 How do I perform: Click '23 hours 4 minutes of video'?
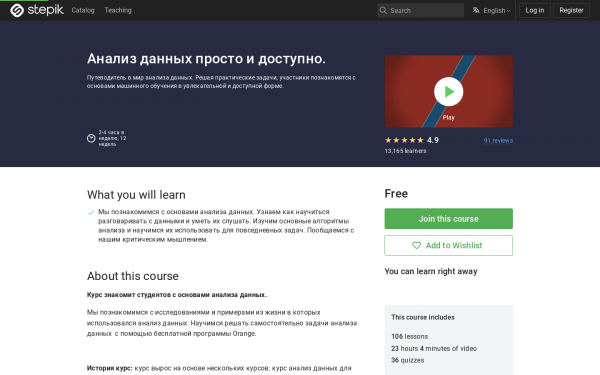point(434,348)
